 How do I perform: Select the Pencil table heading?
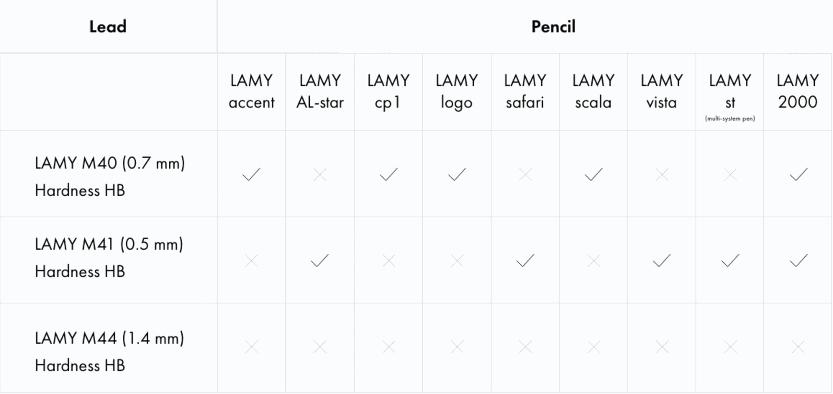553,27
